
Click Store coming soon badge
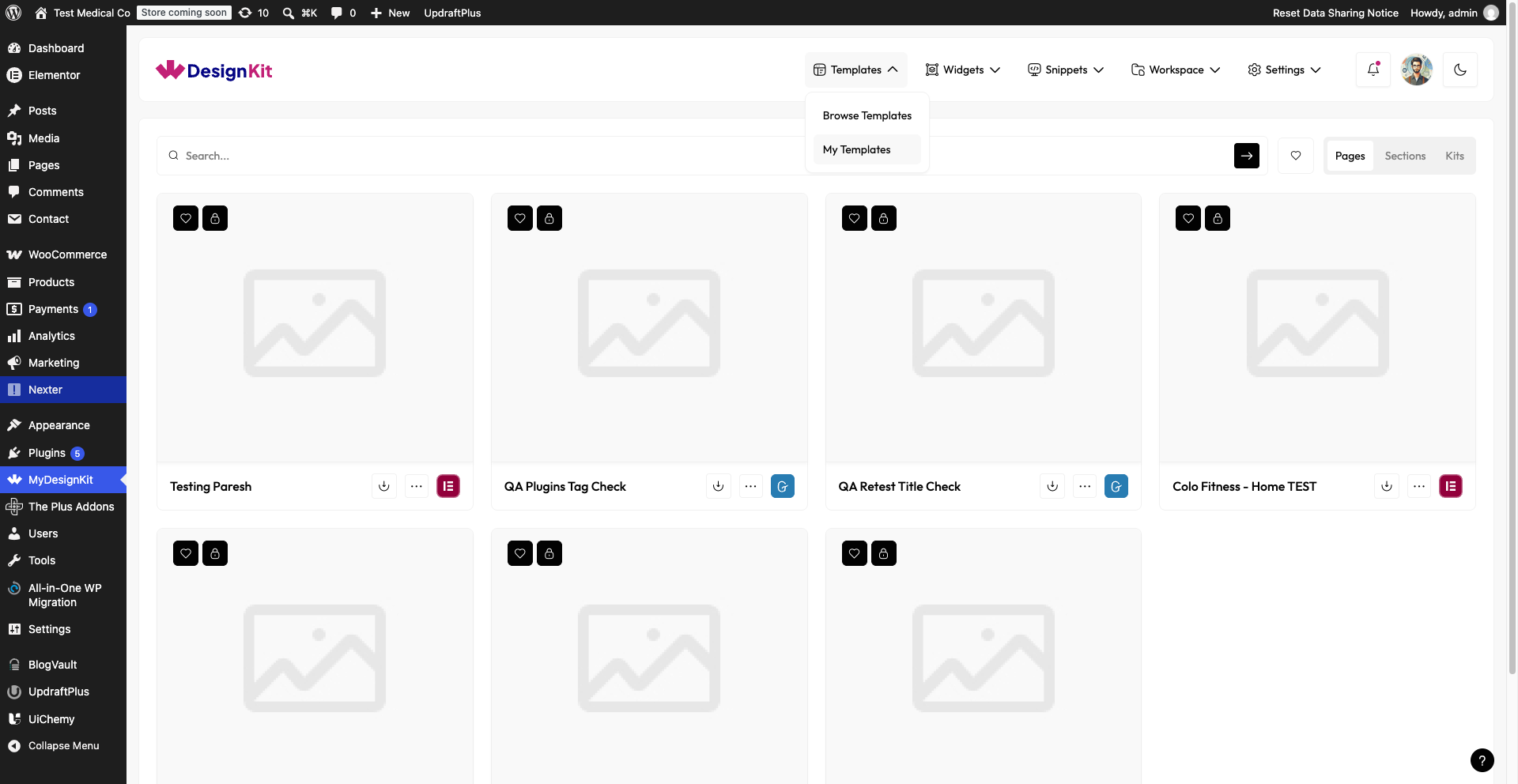click(x=183, y=13)
